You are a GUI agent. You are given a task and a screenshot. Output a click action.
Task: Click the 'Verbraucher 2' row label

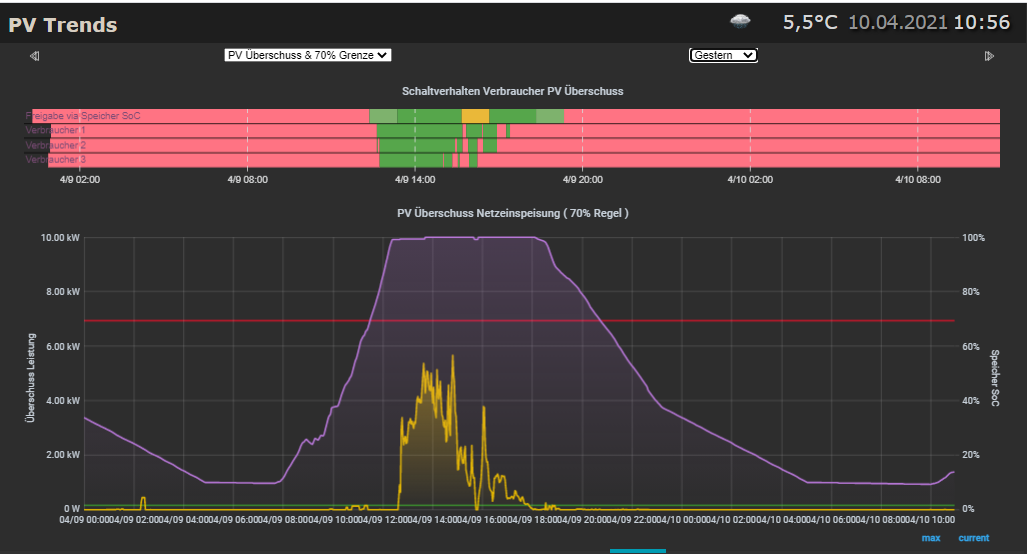pyautogui.click(x=56, y=145)
